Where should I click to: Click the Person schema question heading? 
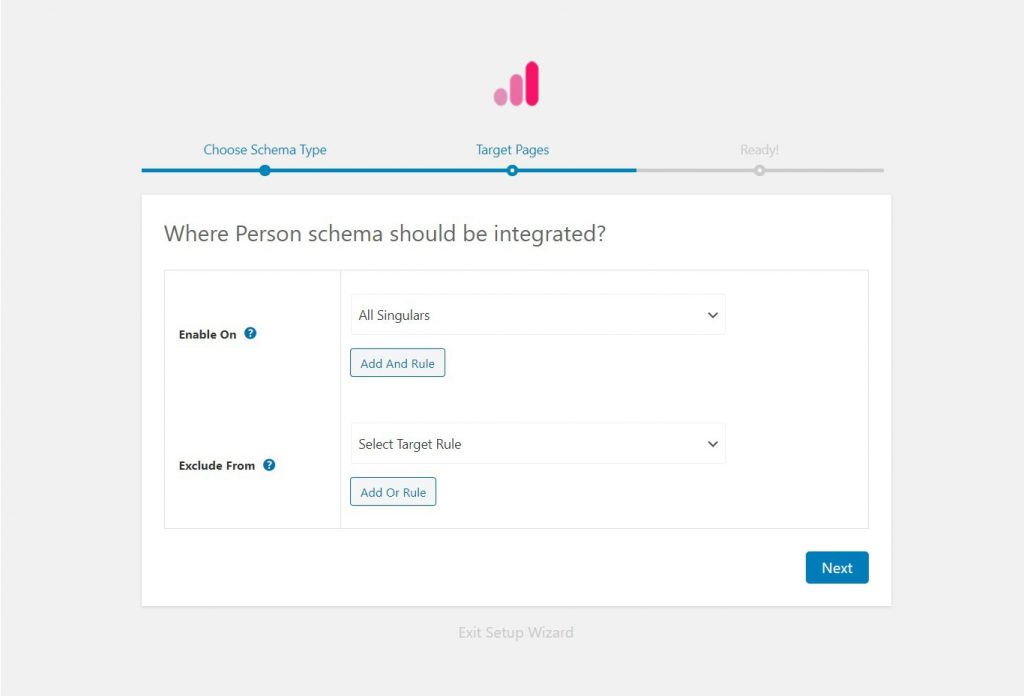tap(385, 234)
